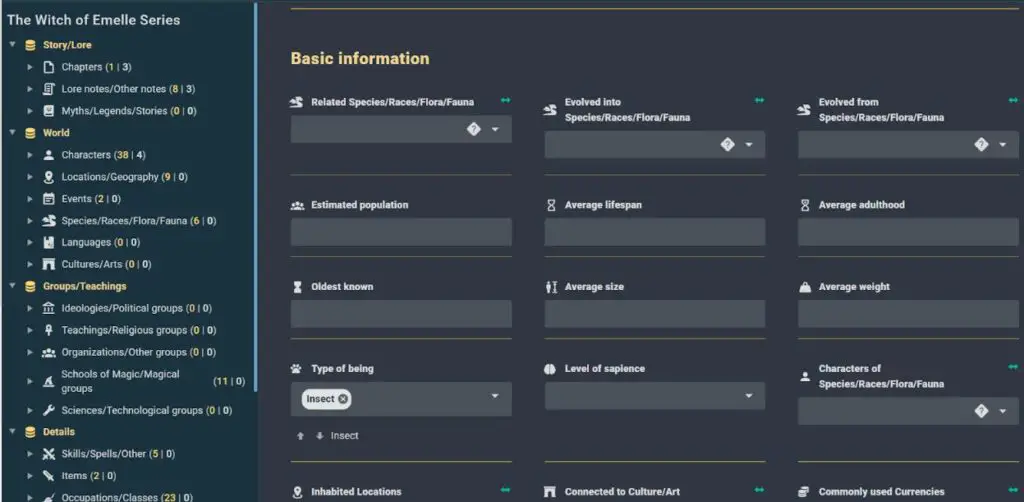The height and width of the screenshot is (502, 1024).
Task: Click the Schools of Magic hat icon
Action: click(49, 381)
